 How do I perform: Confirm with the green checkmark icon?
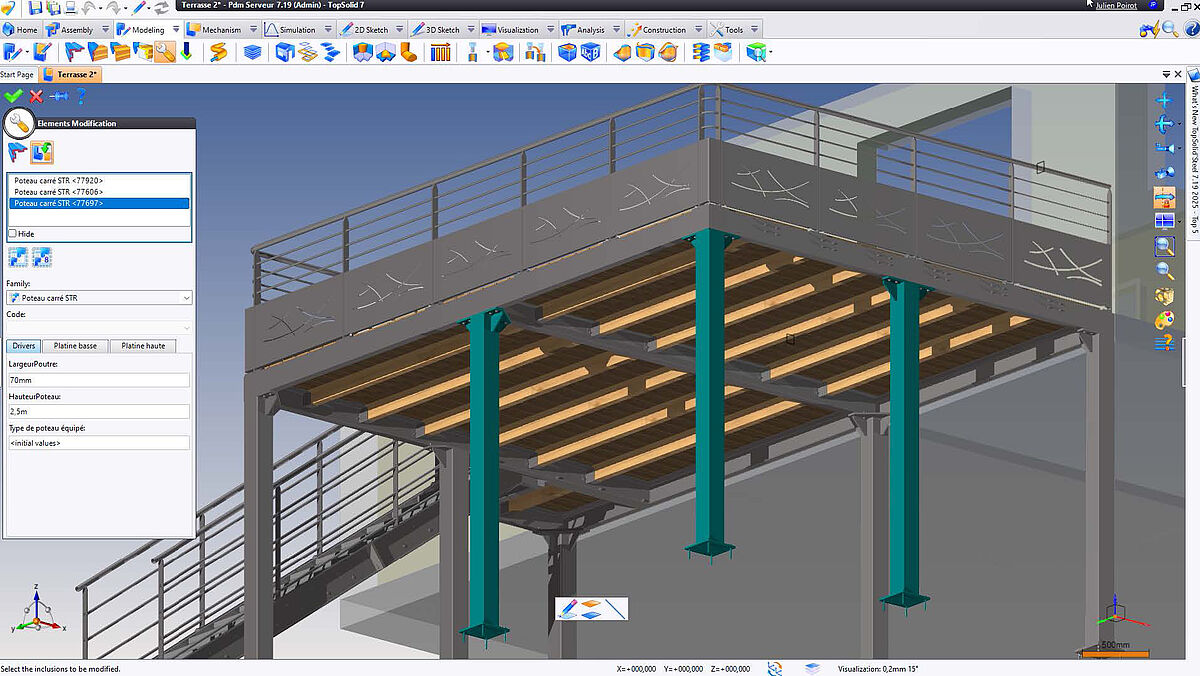[x=13, y=96]
